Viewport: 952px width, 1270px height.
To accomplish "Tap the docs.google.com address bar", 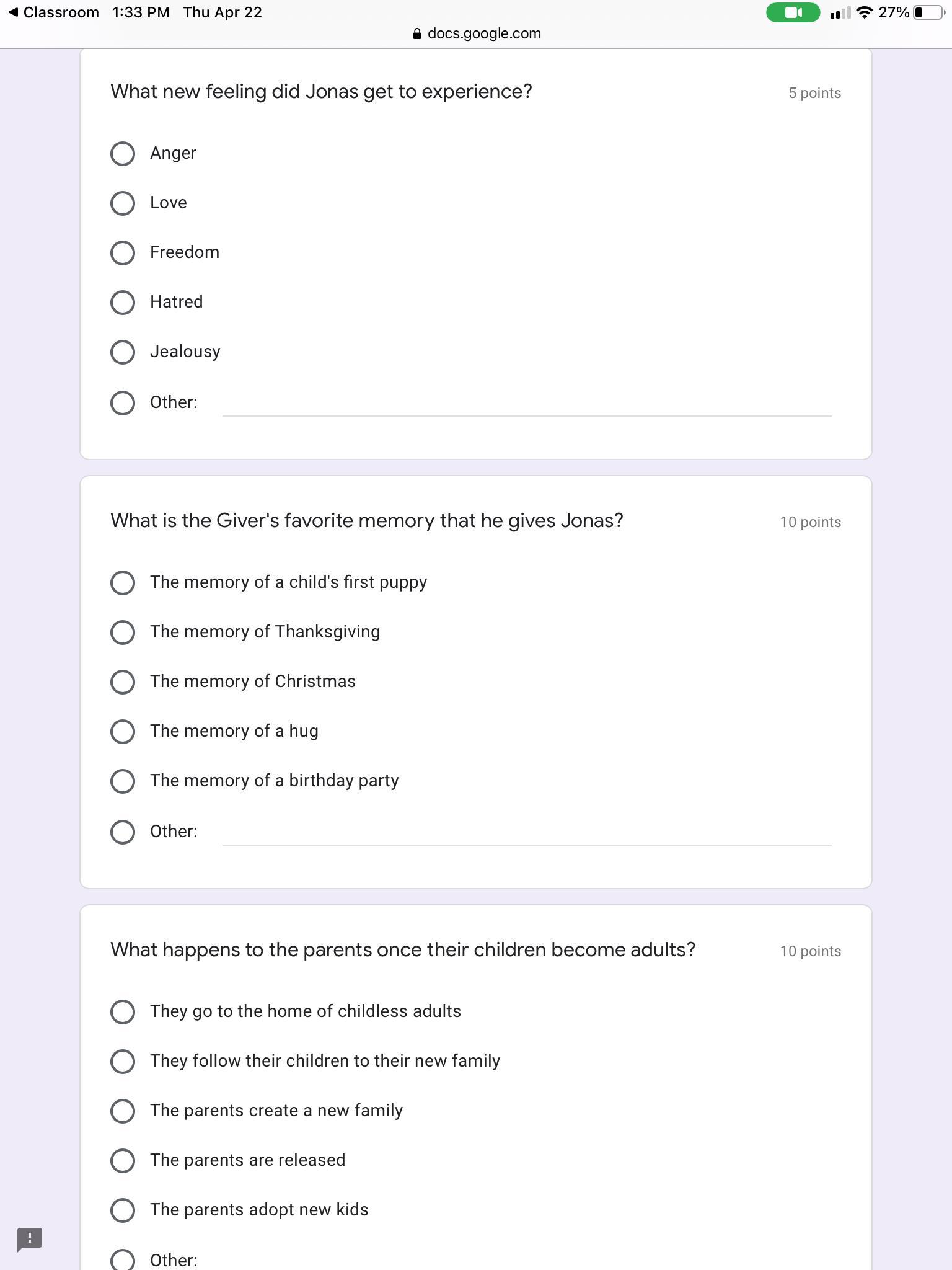I will coord(484,34).
